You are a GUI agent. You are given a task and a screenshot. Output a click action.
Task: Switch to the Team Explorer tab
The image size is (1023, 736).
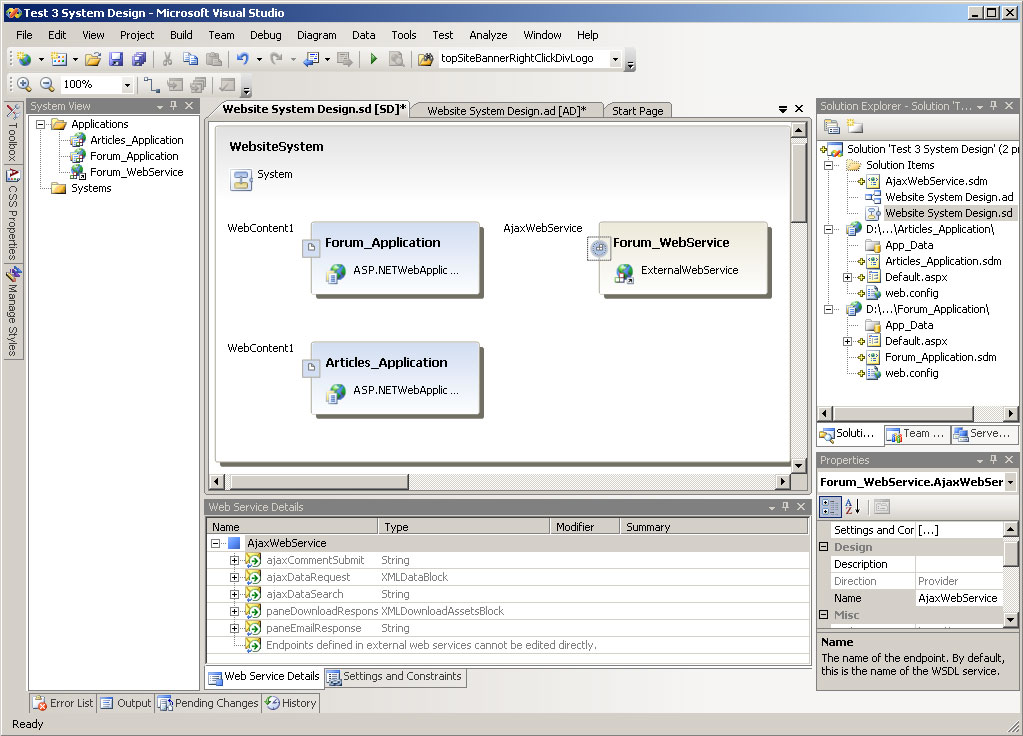point(917,434)
